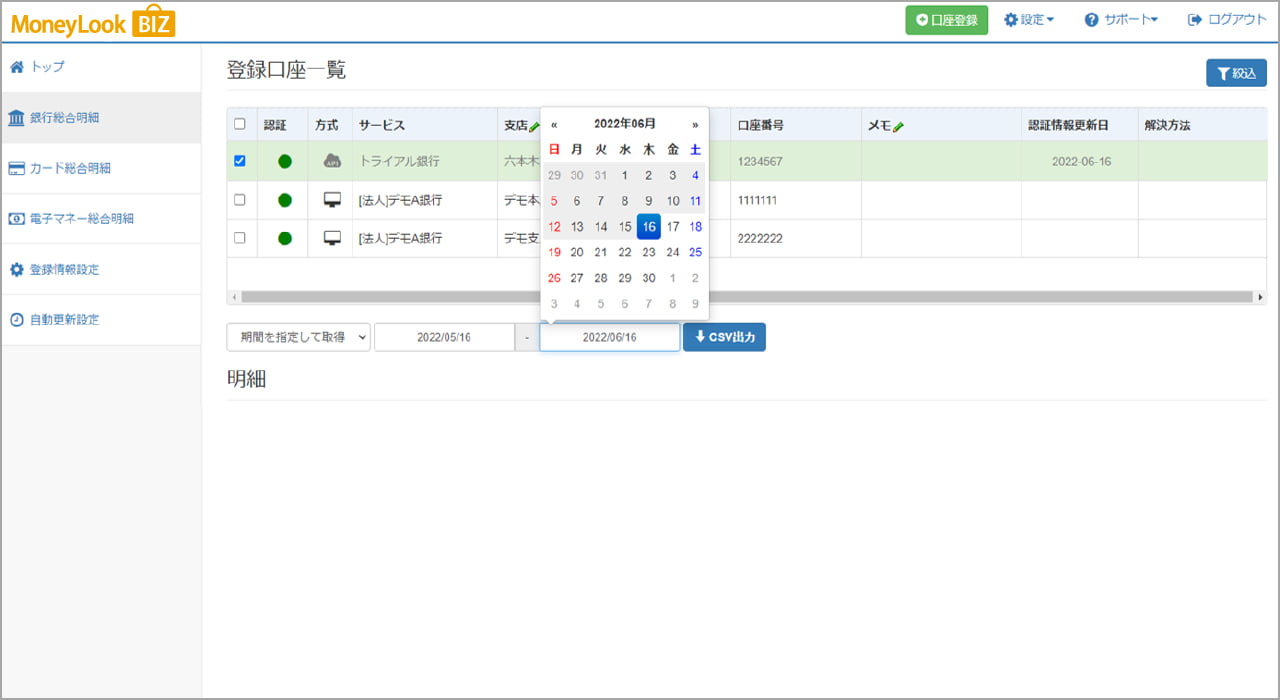Image resolution: width=1280 pixels, height=700 pixels.
Task: Click the トライアル銀行 service cell
Action: pyautogui.click(x=425, y=161)
